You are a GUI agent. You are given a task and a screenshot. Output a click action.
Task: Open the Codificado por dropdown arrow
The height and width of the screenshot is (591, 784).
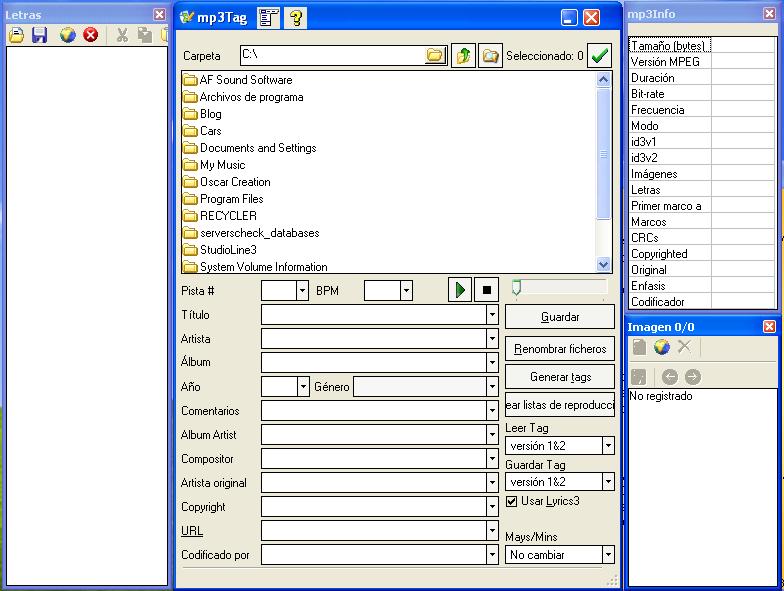[x=492, y=554]
